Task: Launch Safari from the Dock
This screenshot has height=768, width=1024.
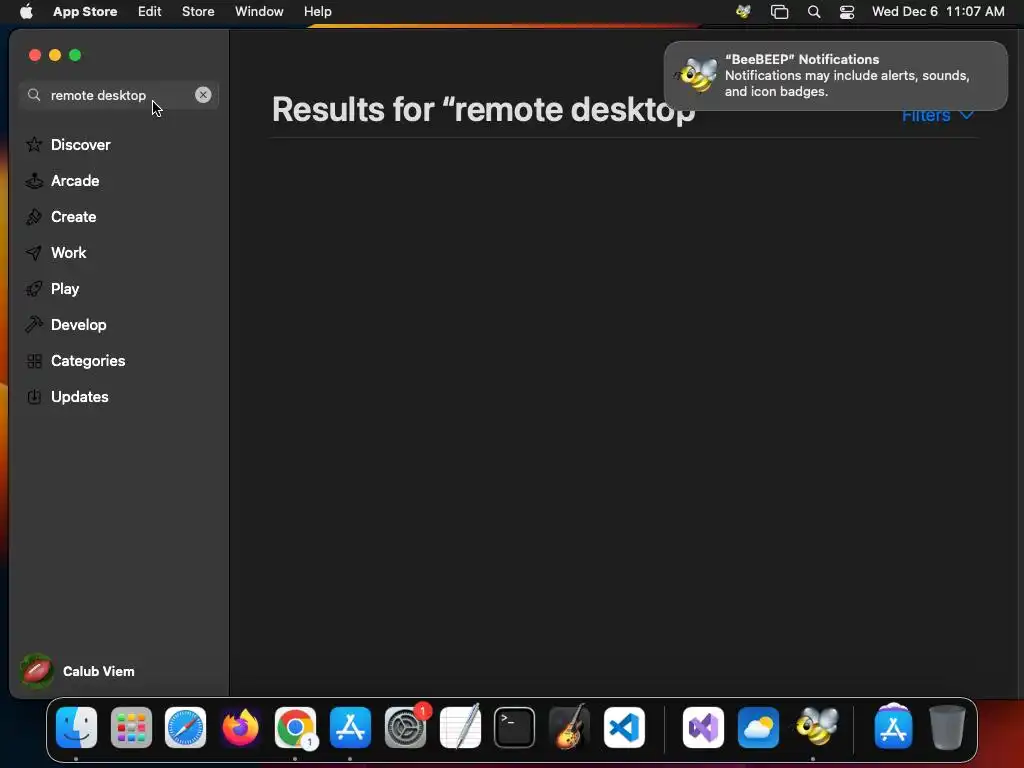Action: [x=185, y=727]
